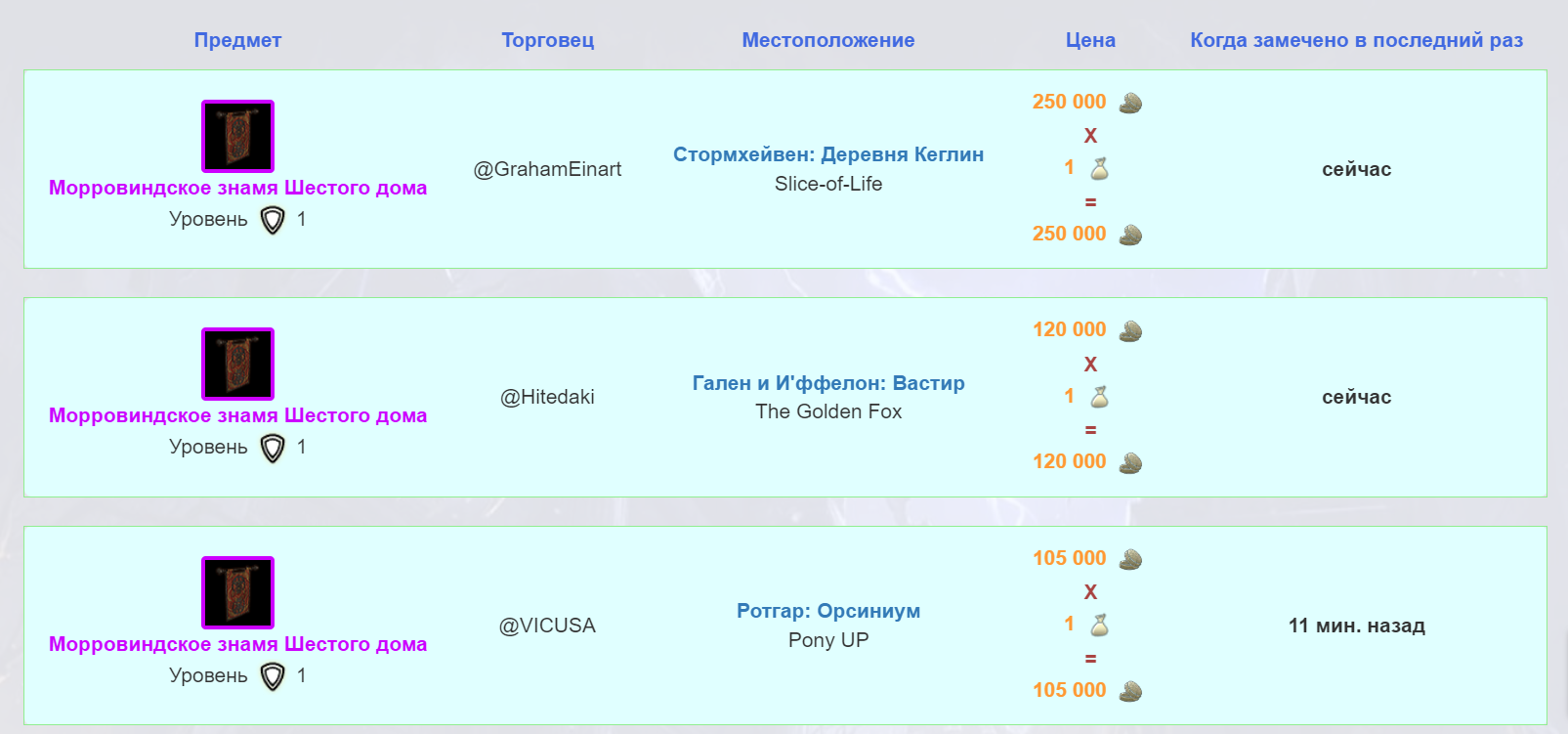Sort by the Предмет column header

pos(237,40)
